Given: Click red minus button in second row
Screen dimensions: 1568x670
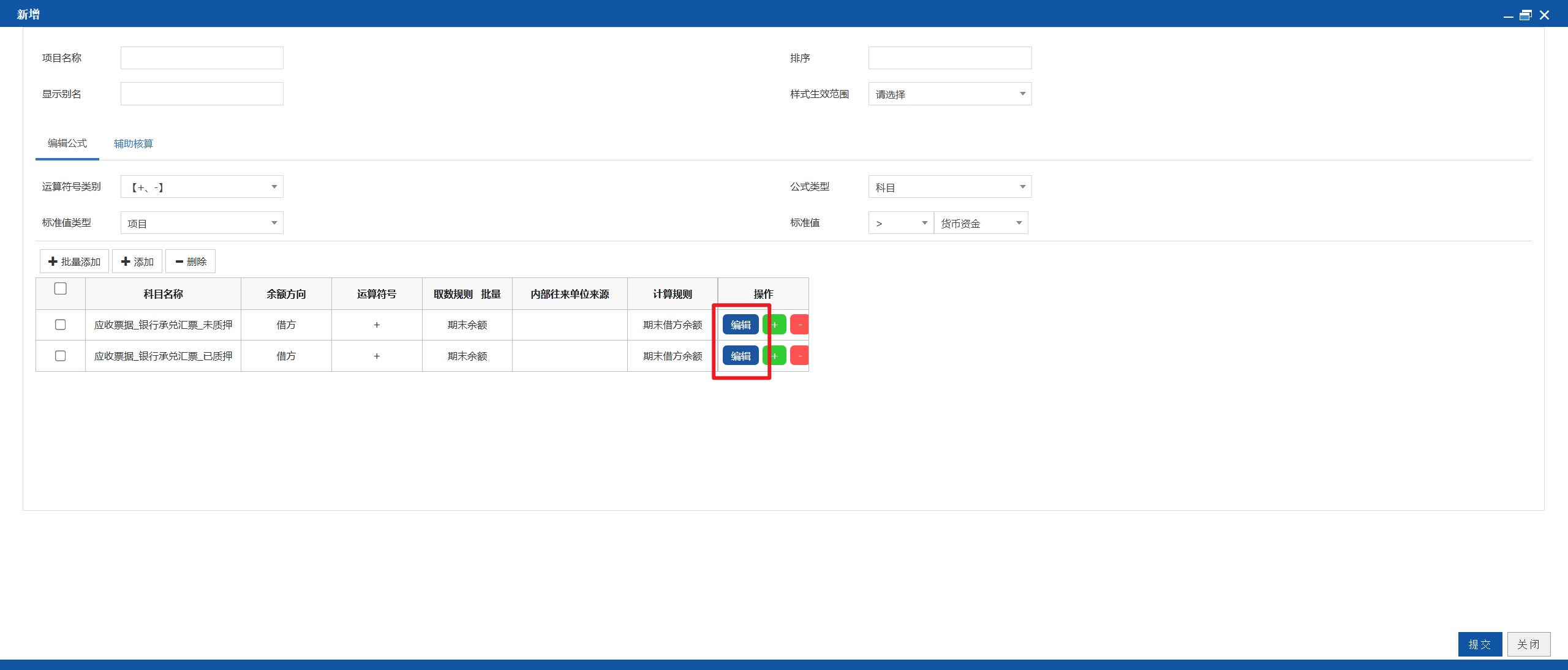Looking at the screenshot, I should click(x=799, y=356).
